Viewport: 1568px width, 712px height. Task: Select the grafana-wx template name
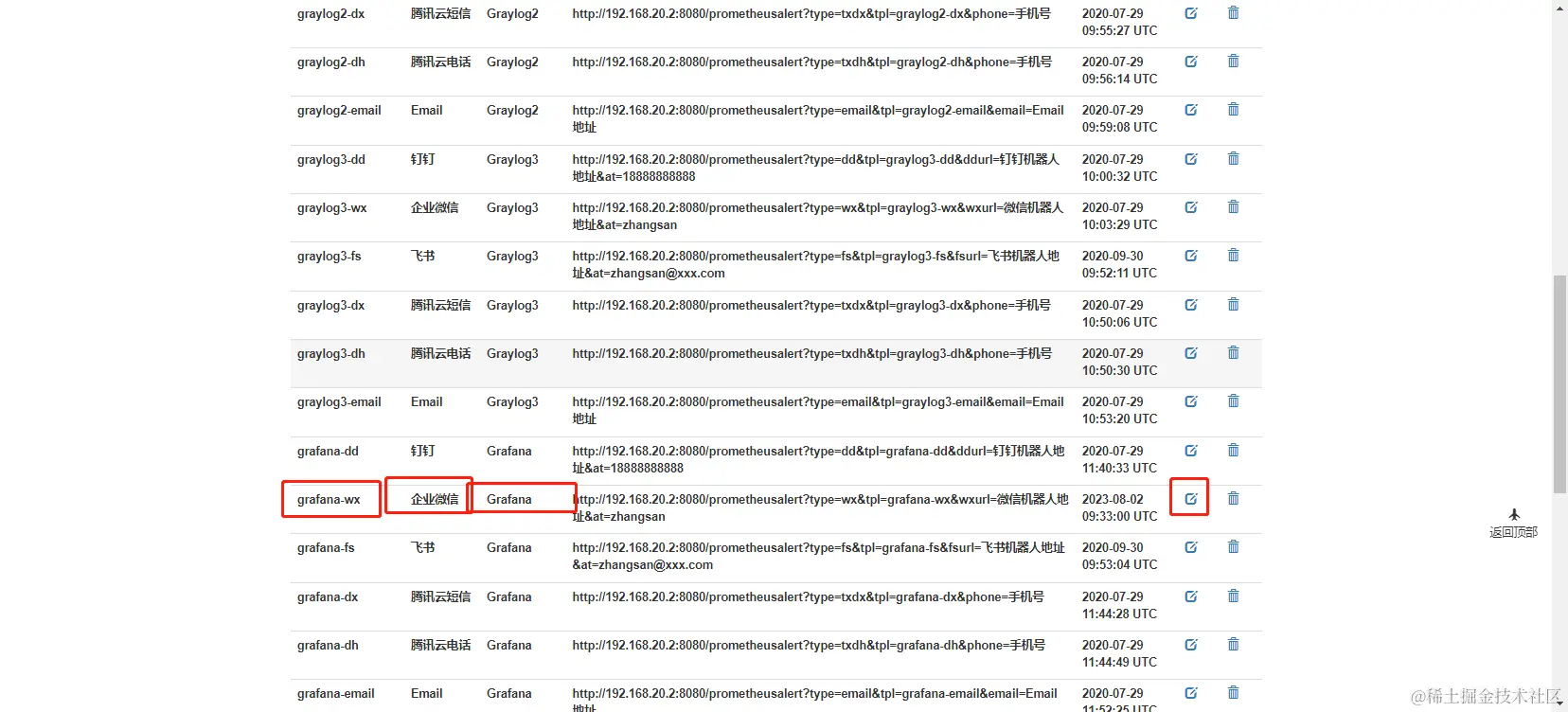[x=329, y=499]
